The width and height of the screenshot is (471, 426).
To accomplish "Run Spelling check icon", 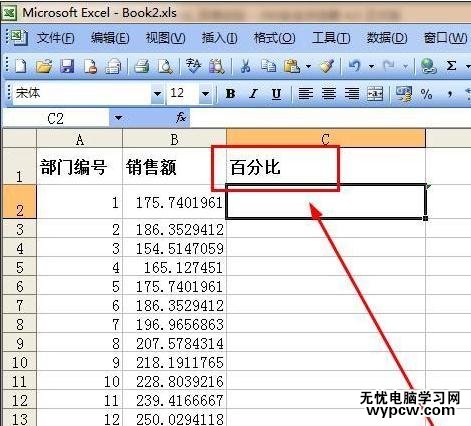I will pyautogui.click(x=193, y=66).
